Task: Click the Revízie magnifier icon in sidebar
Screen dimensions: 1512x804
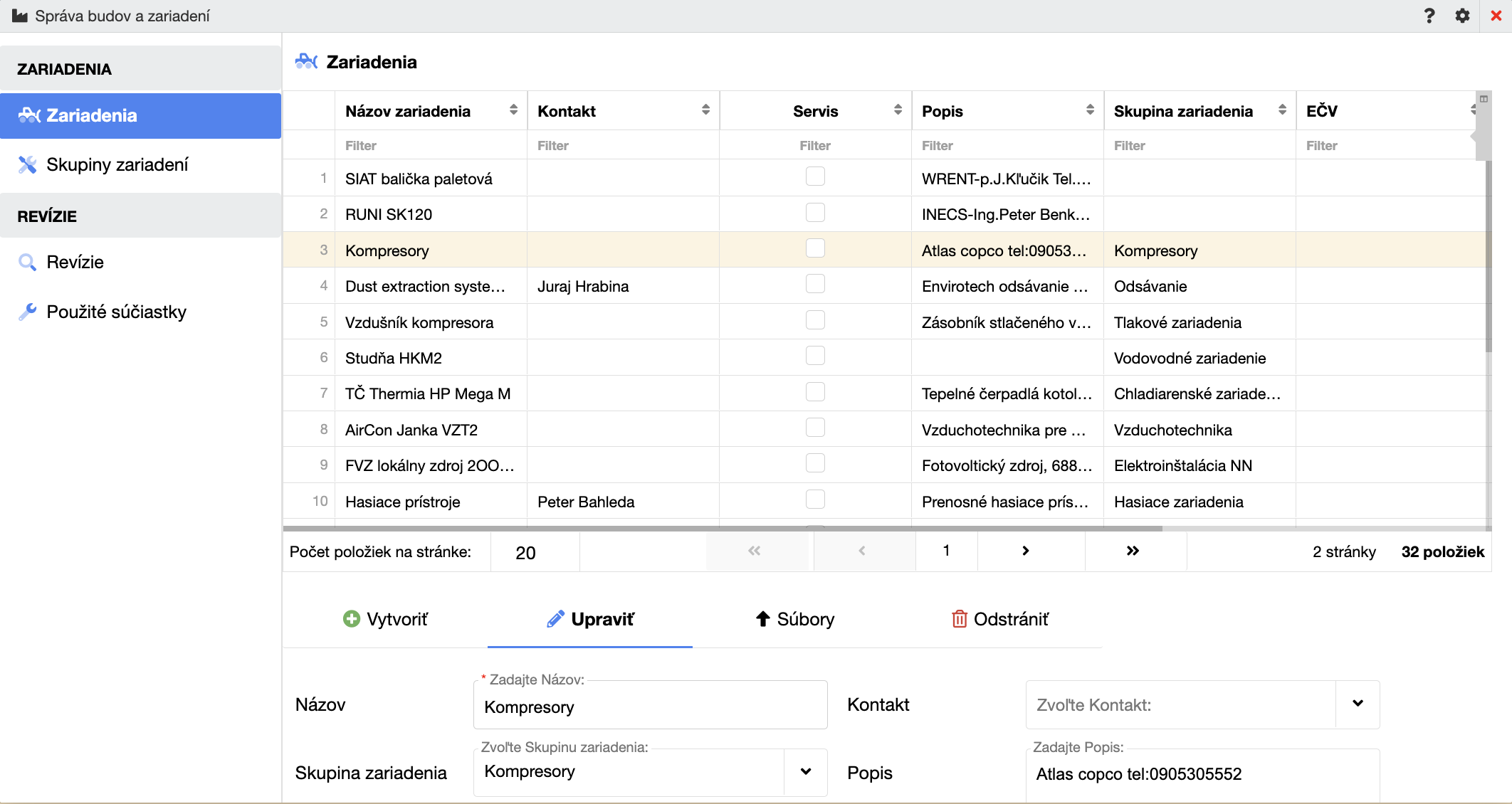Action: [x=27, y=263]
